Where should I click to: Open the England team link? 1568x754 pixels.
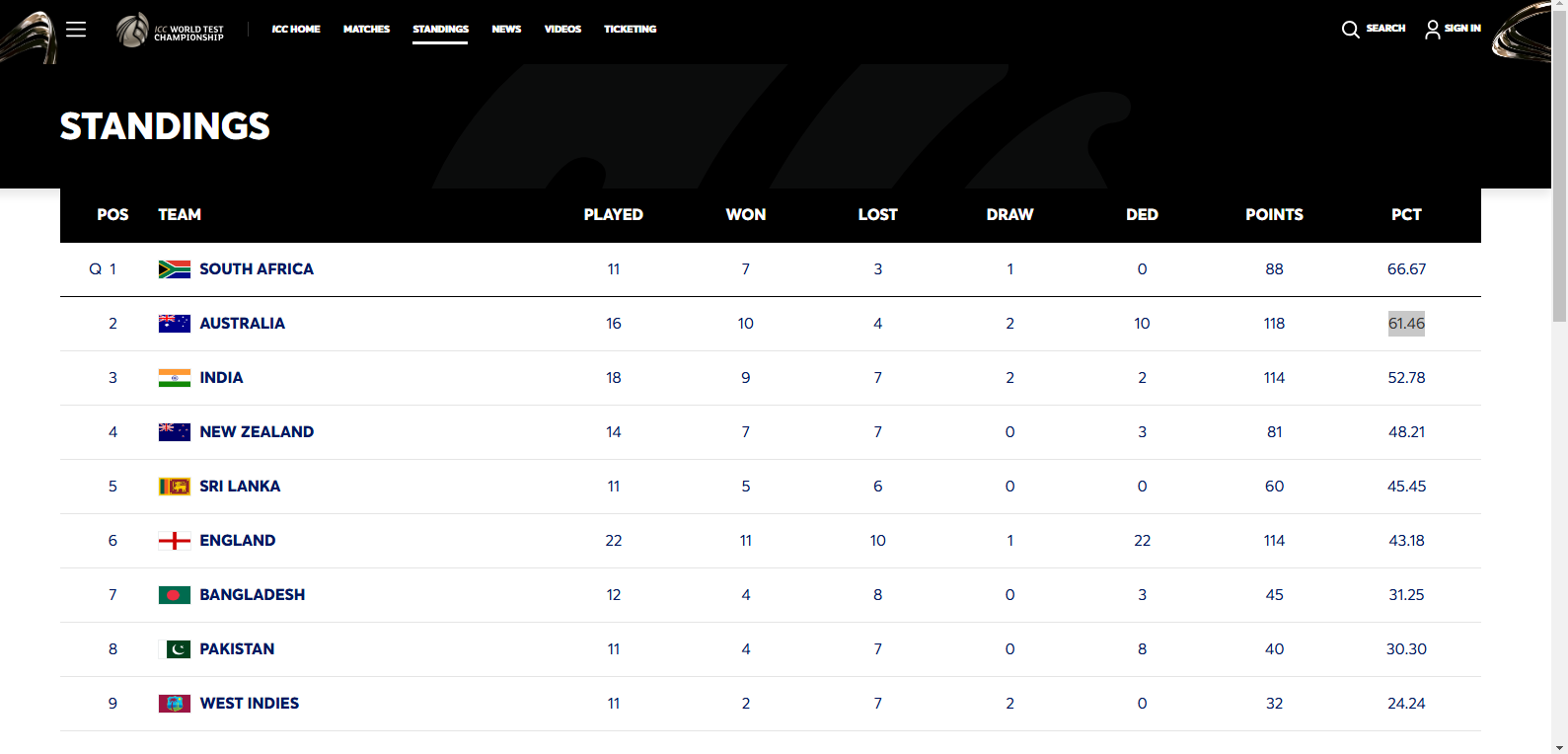tap(238, 541)
